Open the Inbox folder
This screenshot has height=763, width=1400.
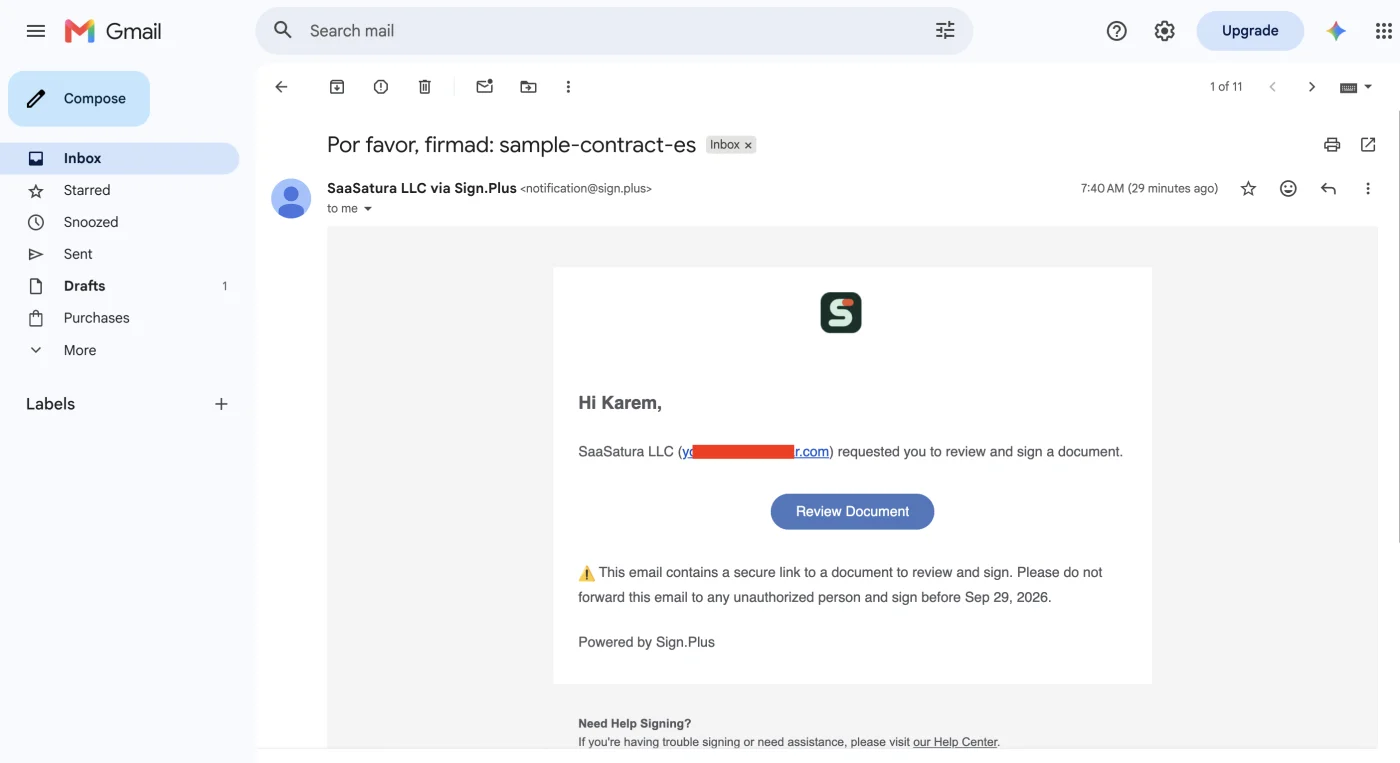[120, 158]
